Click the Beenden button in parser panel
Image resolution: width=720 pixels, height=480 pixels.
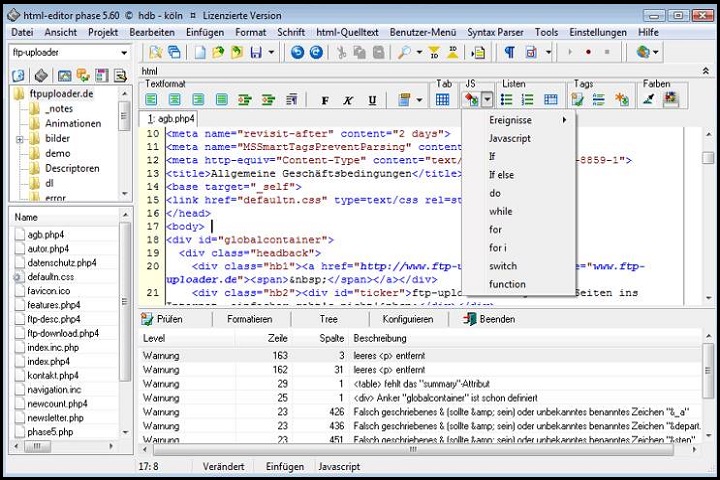coord(490,319)
